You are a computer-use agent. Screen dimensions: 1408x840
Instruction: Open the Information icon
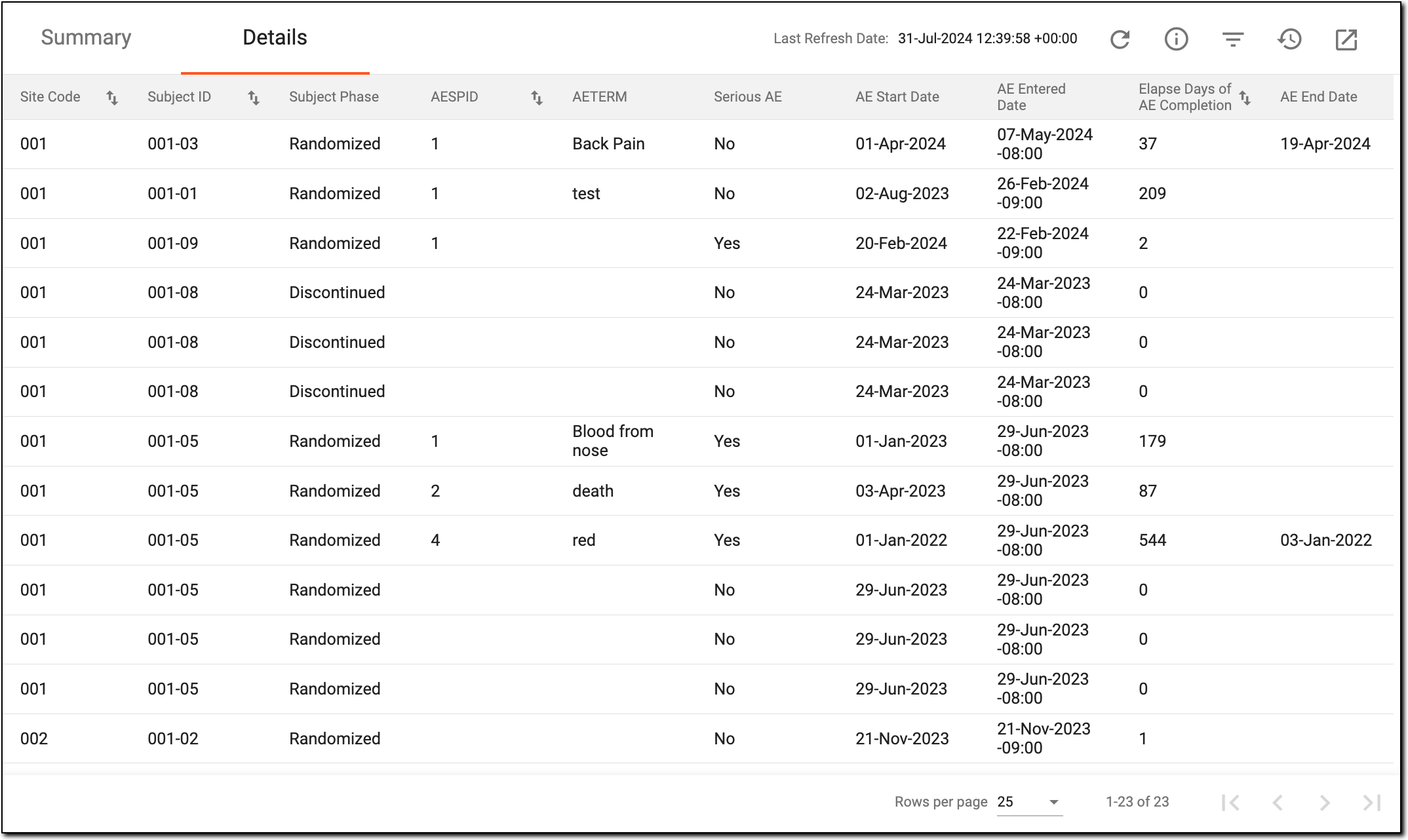[x=1176, y=39]
